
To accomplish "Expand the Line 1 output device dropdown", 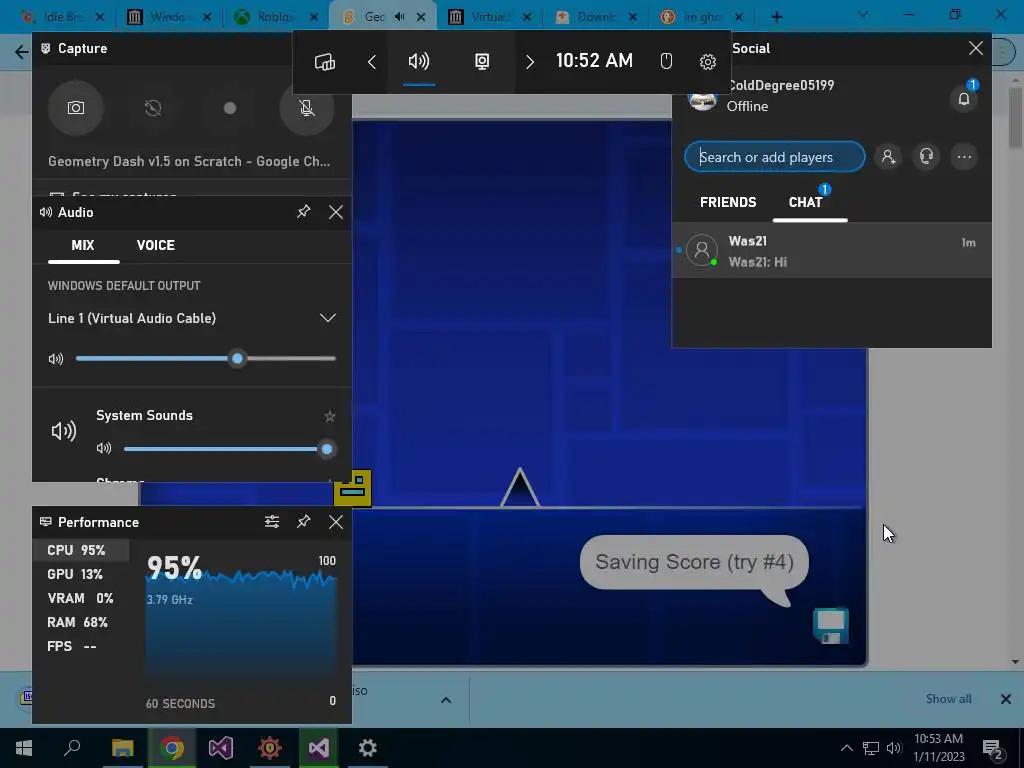I will [328, 319].
